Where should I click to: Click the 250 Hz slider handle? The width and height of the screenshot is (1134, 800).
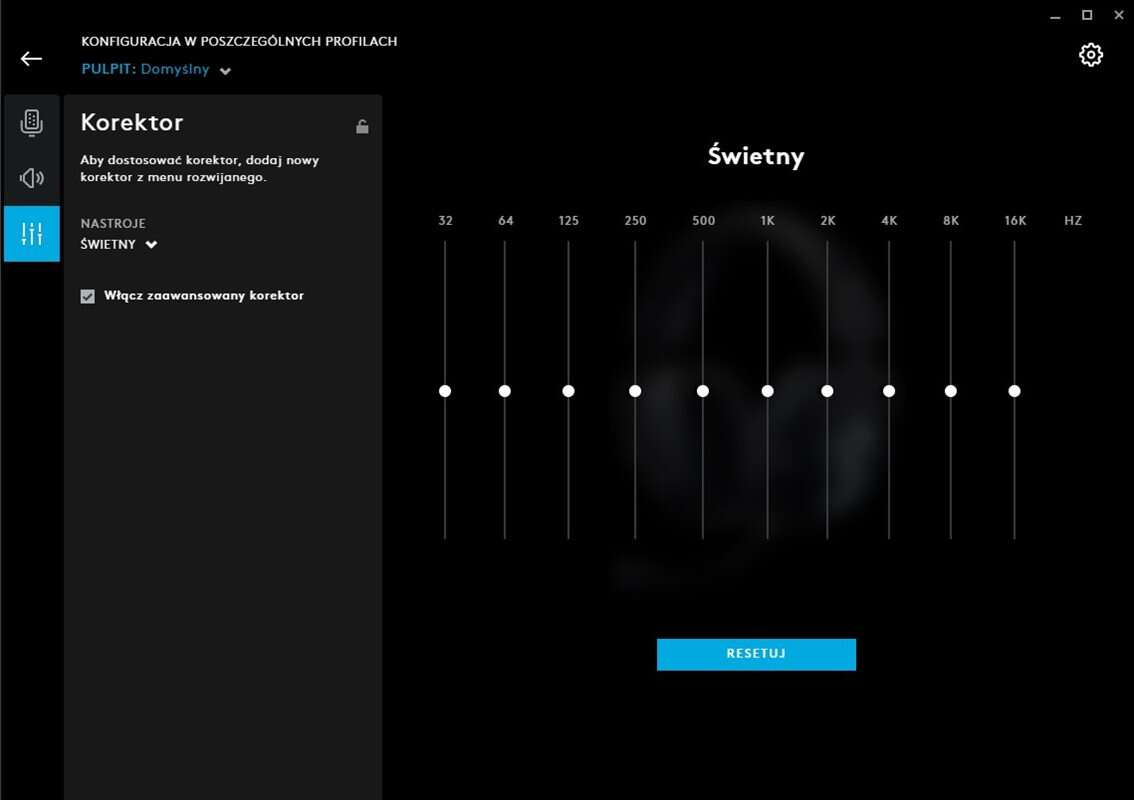[635, 391]
